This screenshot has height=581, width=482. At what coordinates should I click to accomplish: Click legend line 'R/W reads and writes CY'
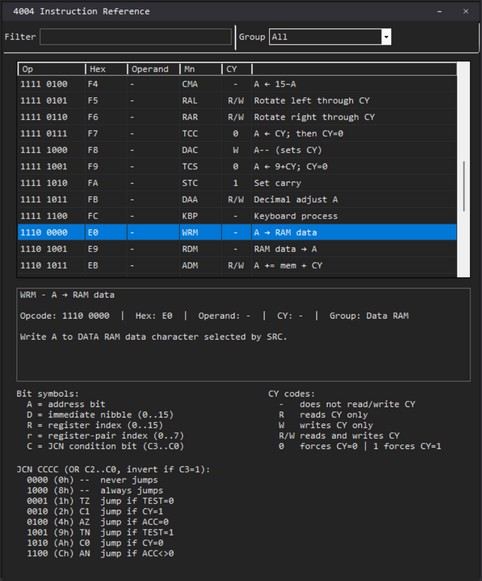pyautogui.click(x=339, y=436)
